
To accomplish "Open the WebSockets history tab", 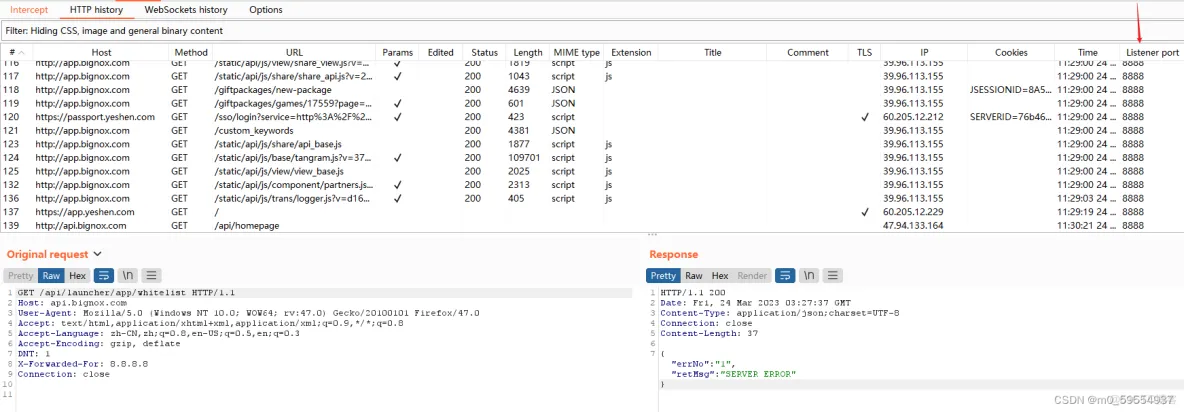I will (x=186, y=10).
